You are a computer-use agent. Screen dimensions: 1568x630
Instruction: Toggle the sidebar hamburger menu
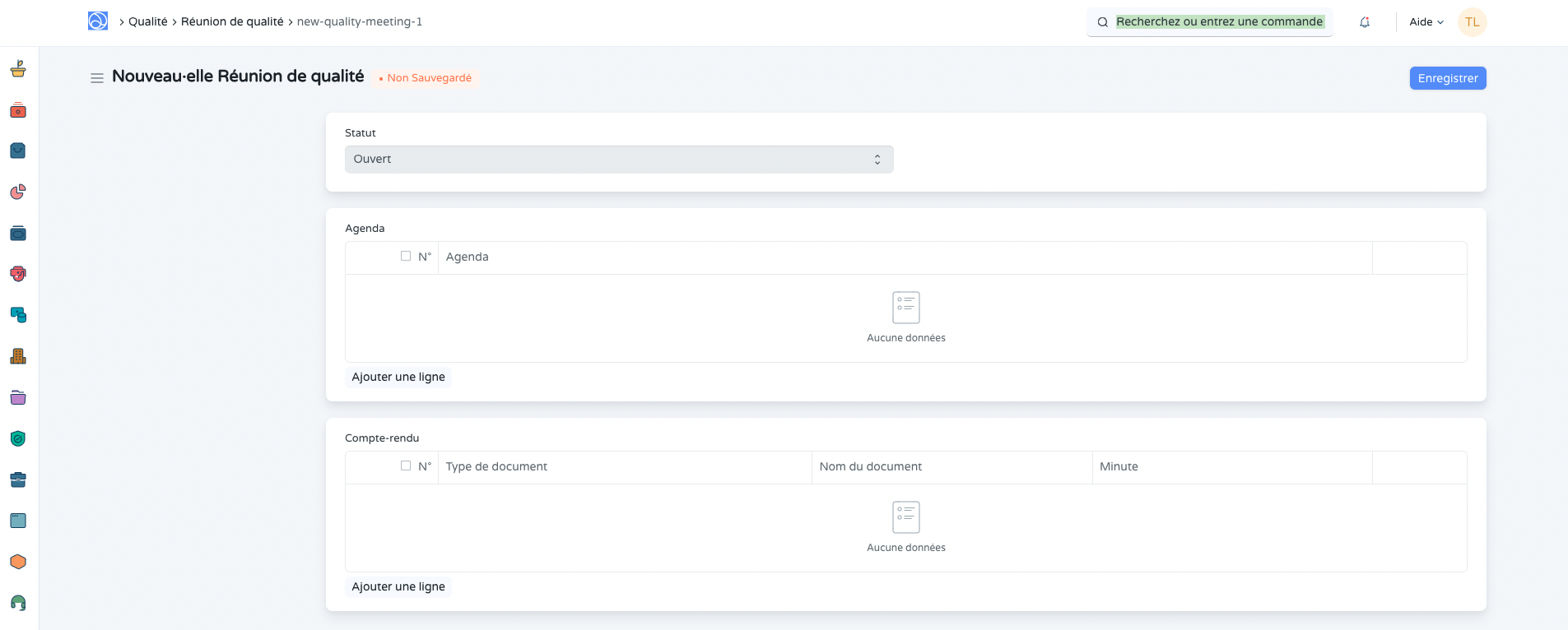pos(97,78)
